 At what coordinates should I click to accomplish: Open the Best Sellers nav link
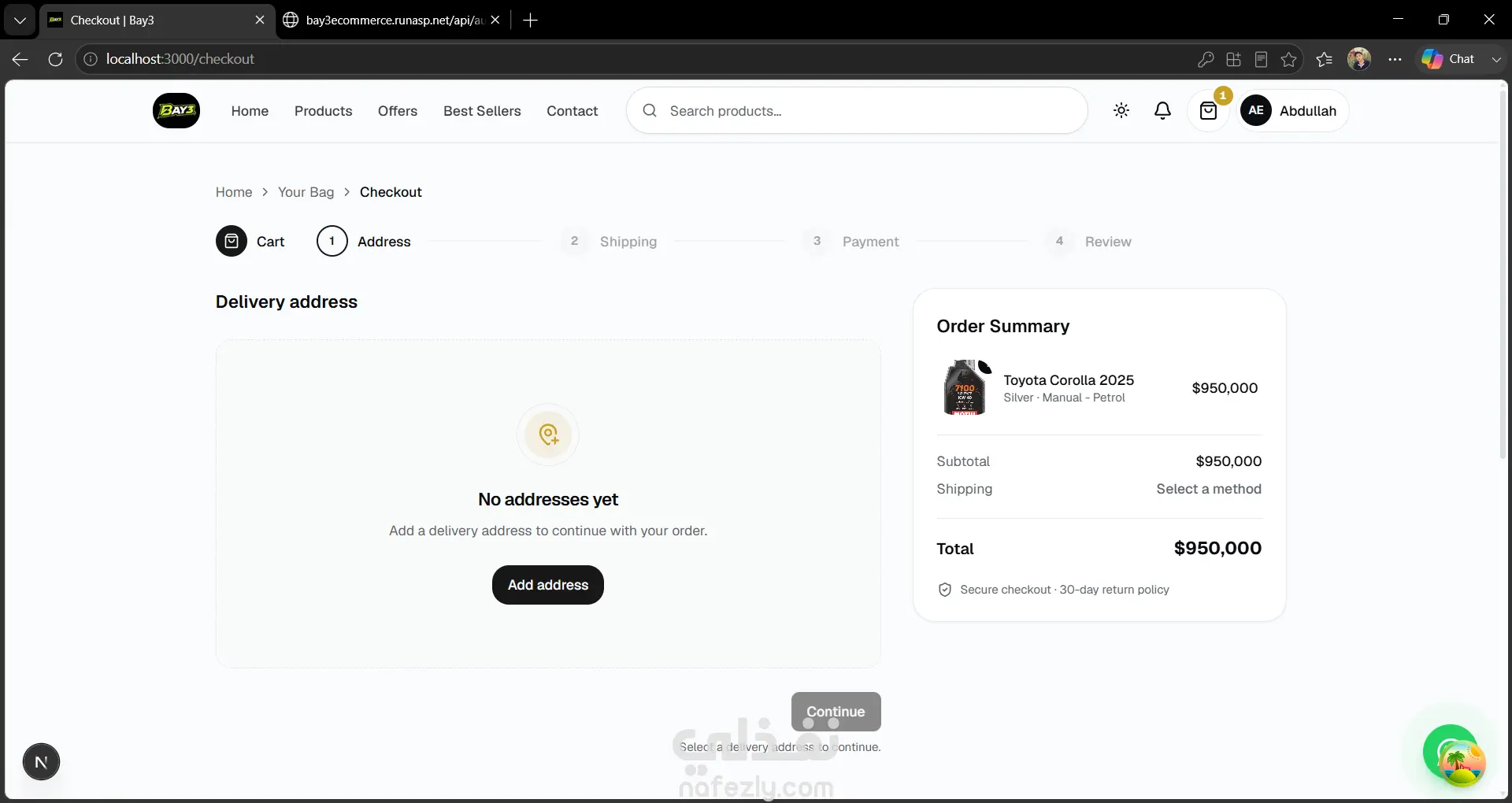pos(482,111)
